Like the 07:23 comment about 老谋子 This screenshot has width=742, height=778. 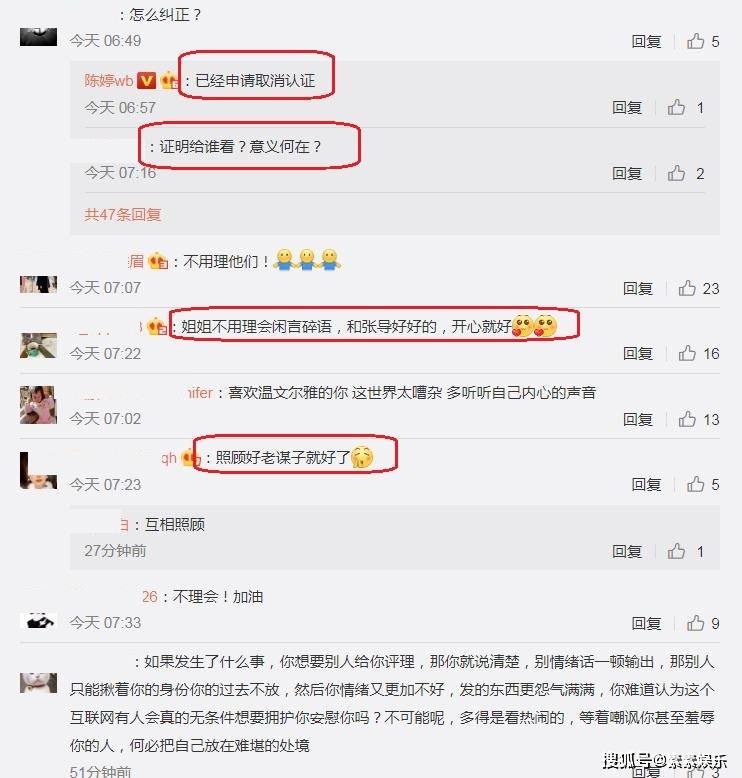coord(695,484)
